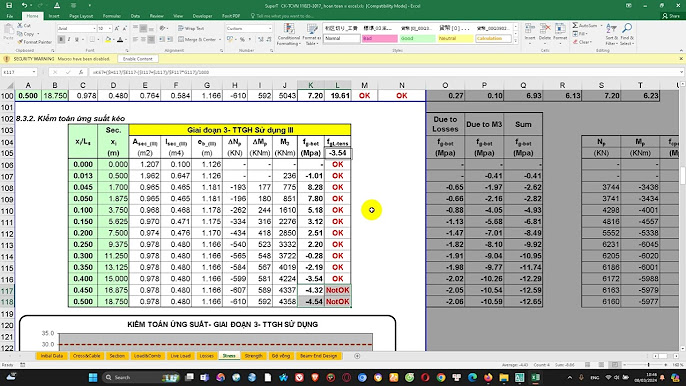Click the Increase Indent icon

[169, 39]
